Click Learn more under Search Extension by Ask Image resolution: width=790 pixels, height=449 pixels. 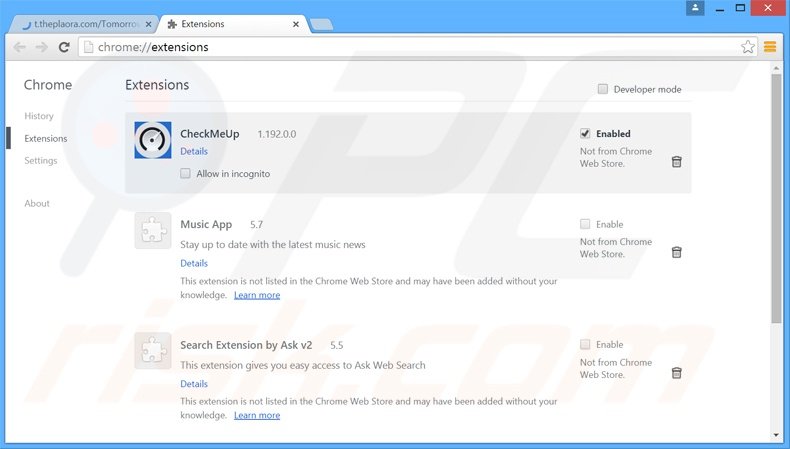257,415
